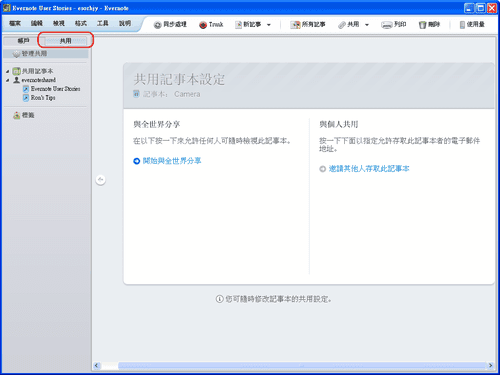Open dropdown arrow next to 新記事

click(x=269, y=25)
